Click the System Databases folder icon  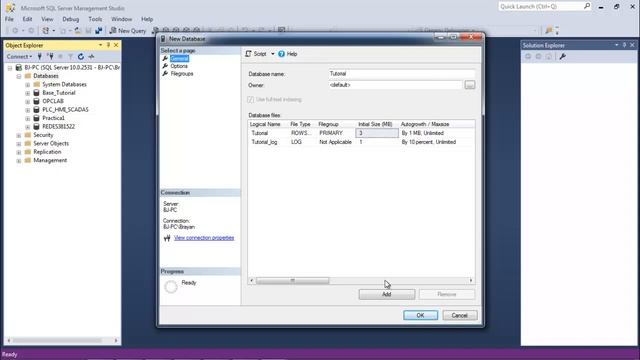pyautogui.click(x=36, y=84)
